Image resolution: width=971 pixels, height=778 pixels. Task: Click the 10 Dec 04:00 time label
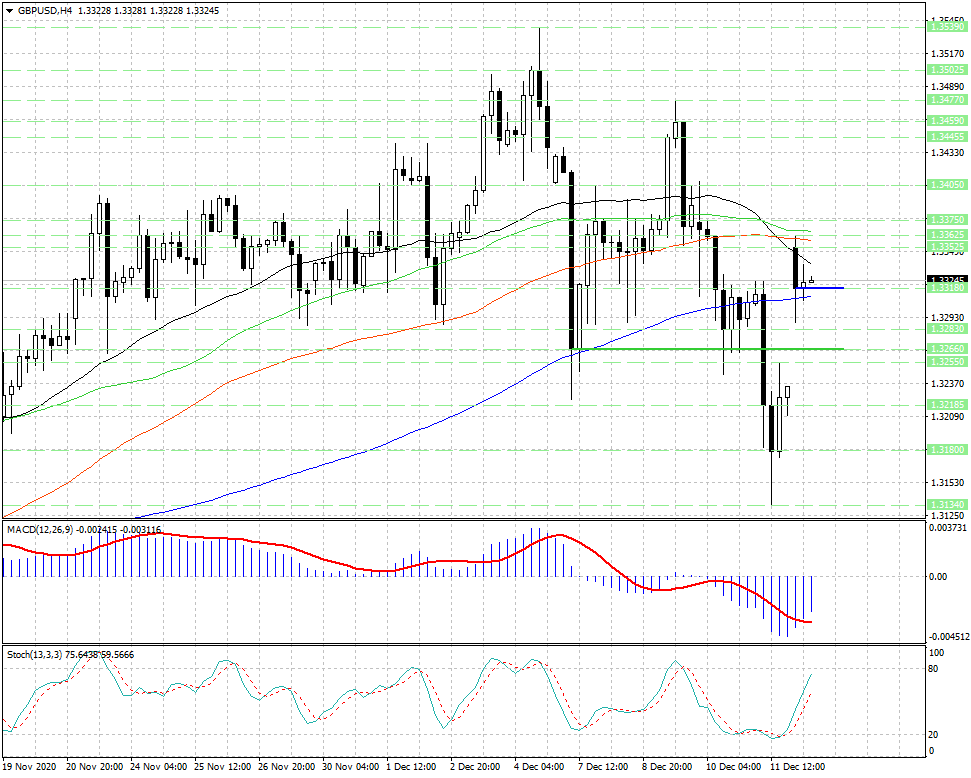coord(734,767)
